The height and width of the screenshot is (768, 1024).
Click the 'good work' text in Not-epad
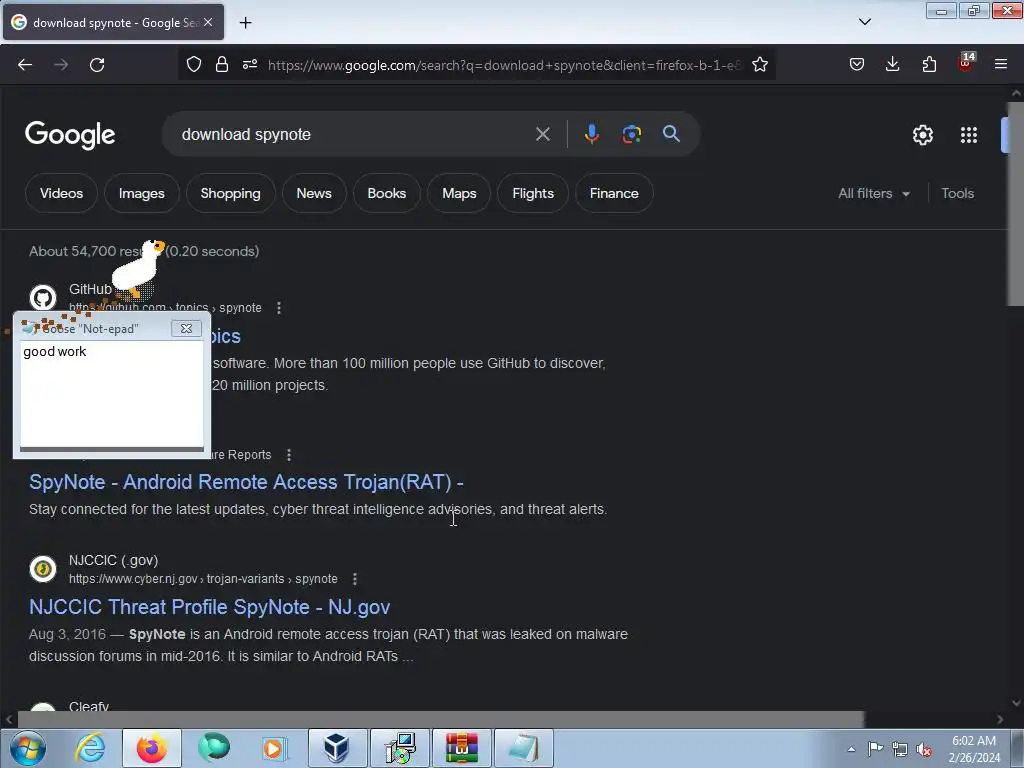click(55, 351)
